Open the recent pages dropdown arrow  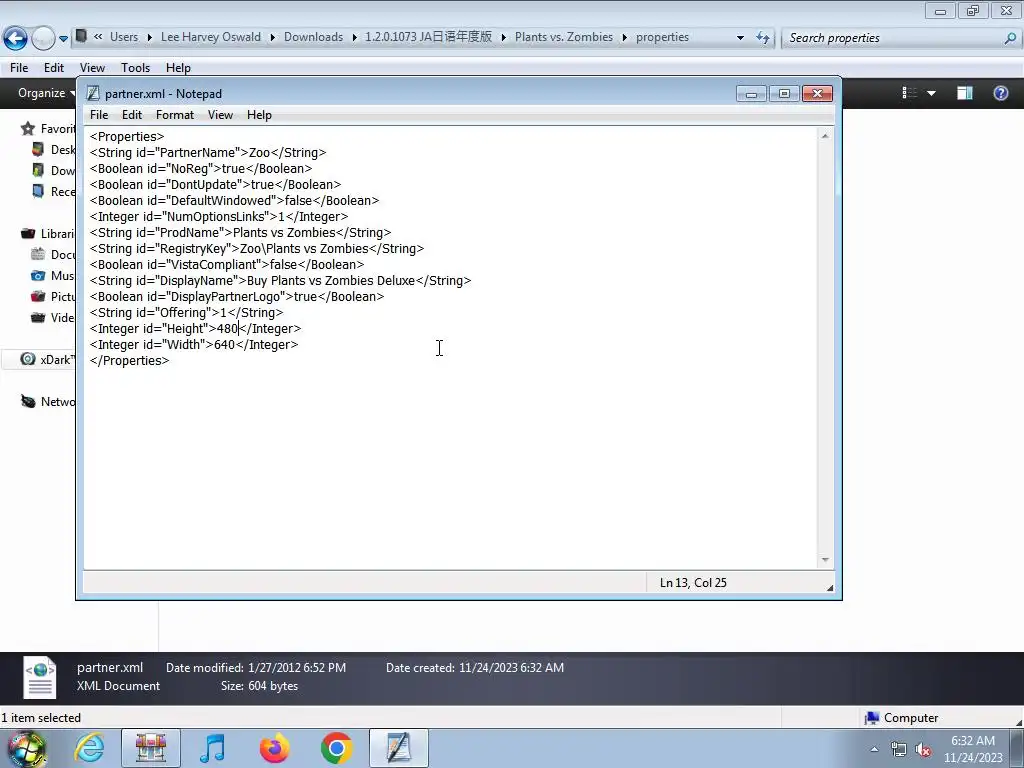coord(63,39)
